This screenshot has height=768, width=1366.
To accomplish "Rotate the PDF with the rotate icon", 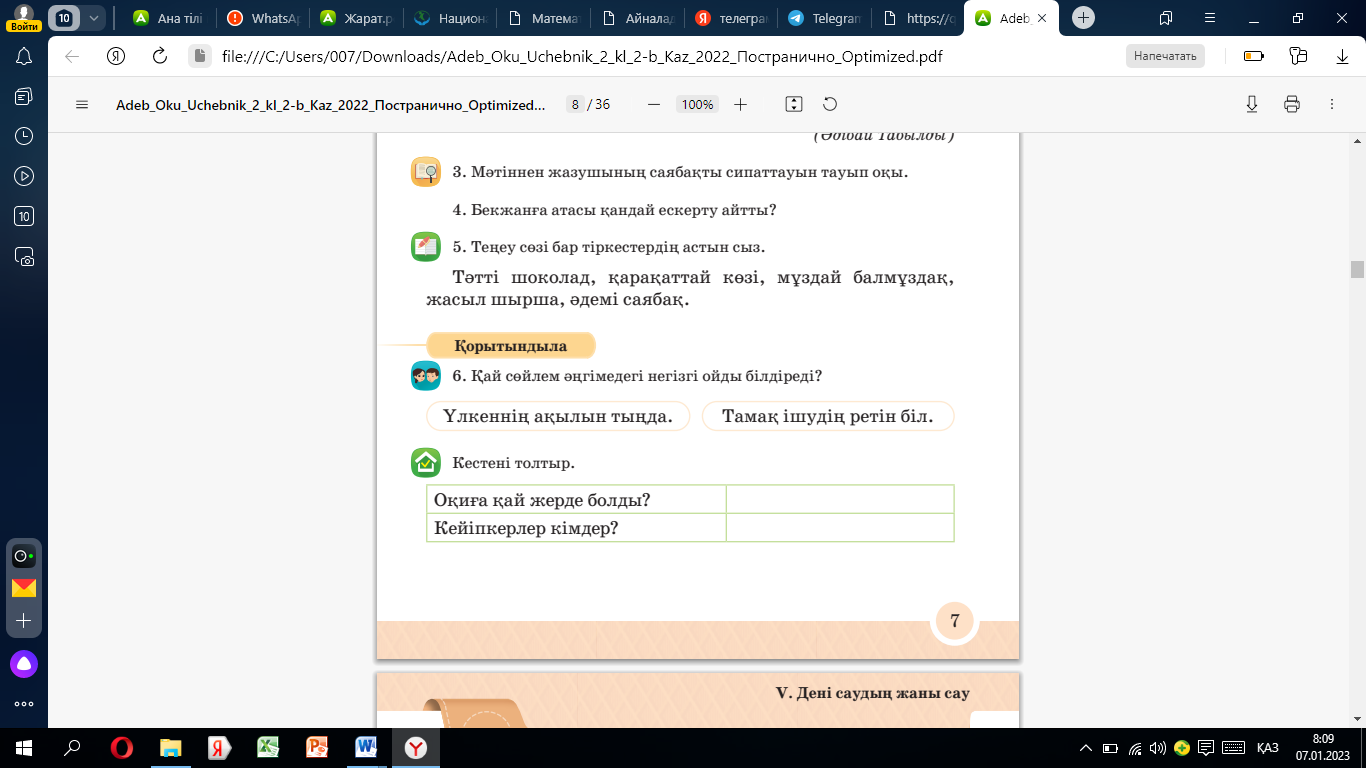I will point(829,104).
